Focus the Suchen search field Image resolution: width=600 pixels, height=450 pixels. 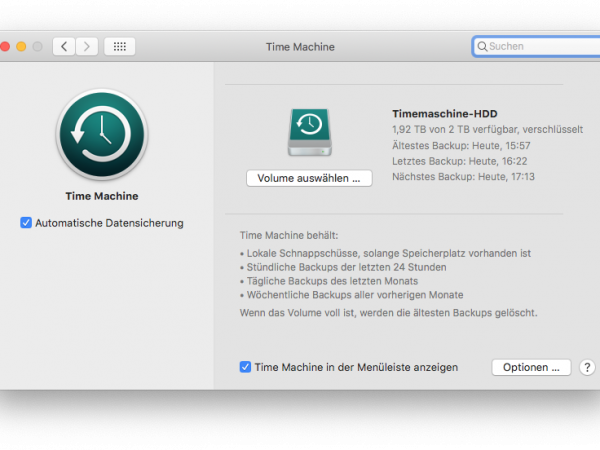(x=540, y=46)
